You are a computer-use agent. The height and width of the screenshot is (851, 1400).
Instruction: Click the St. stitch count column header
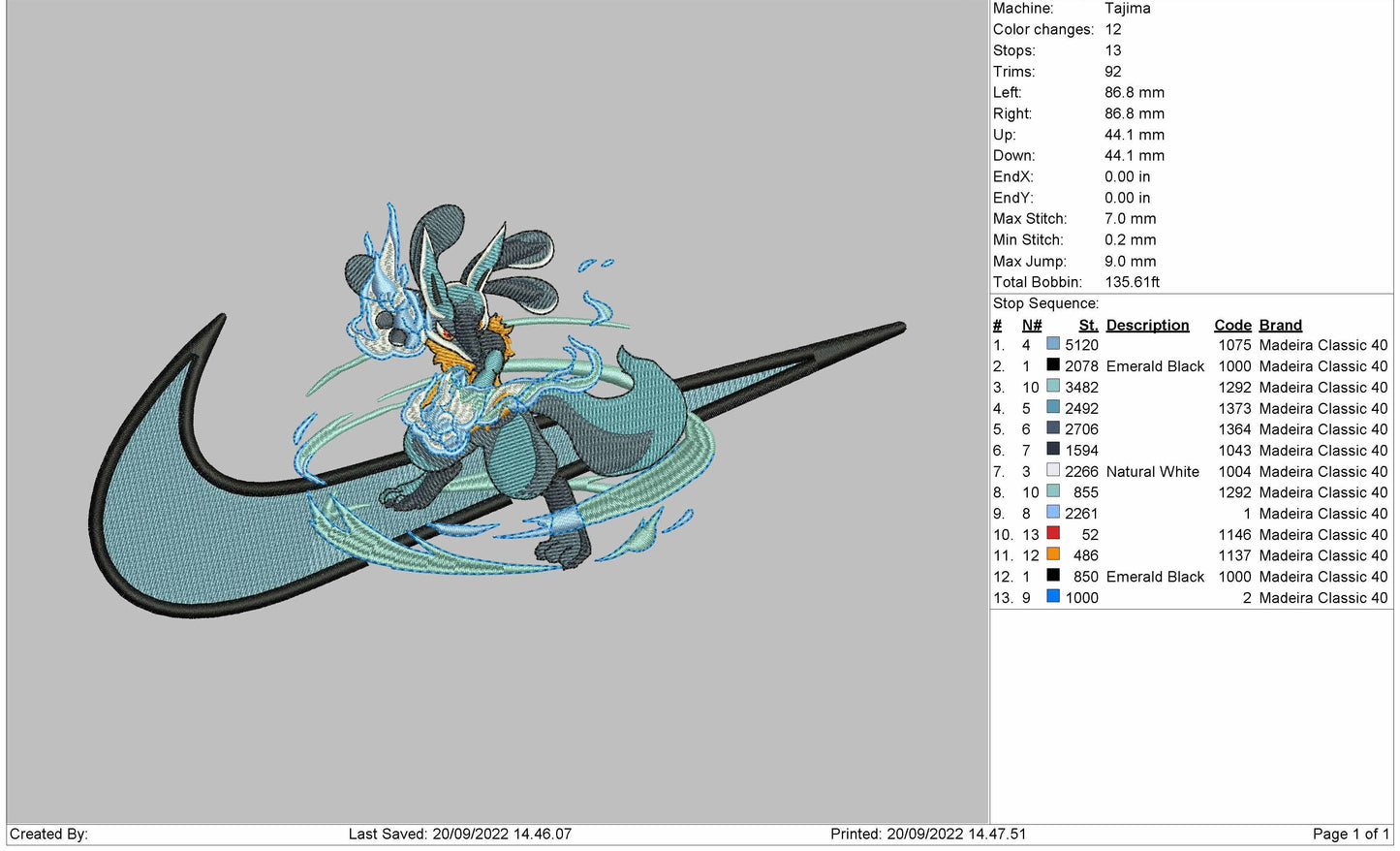[x=1088, y=325]
